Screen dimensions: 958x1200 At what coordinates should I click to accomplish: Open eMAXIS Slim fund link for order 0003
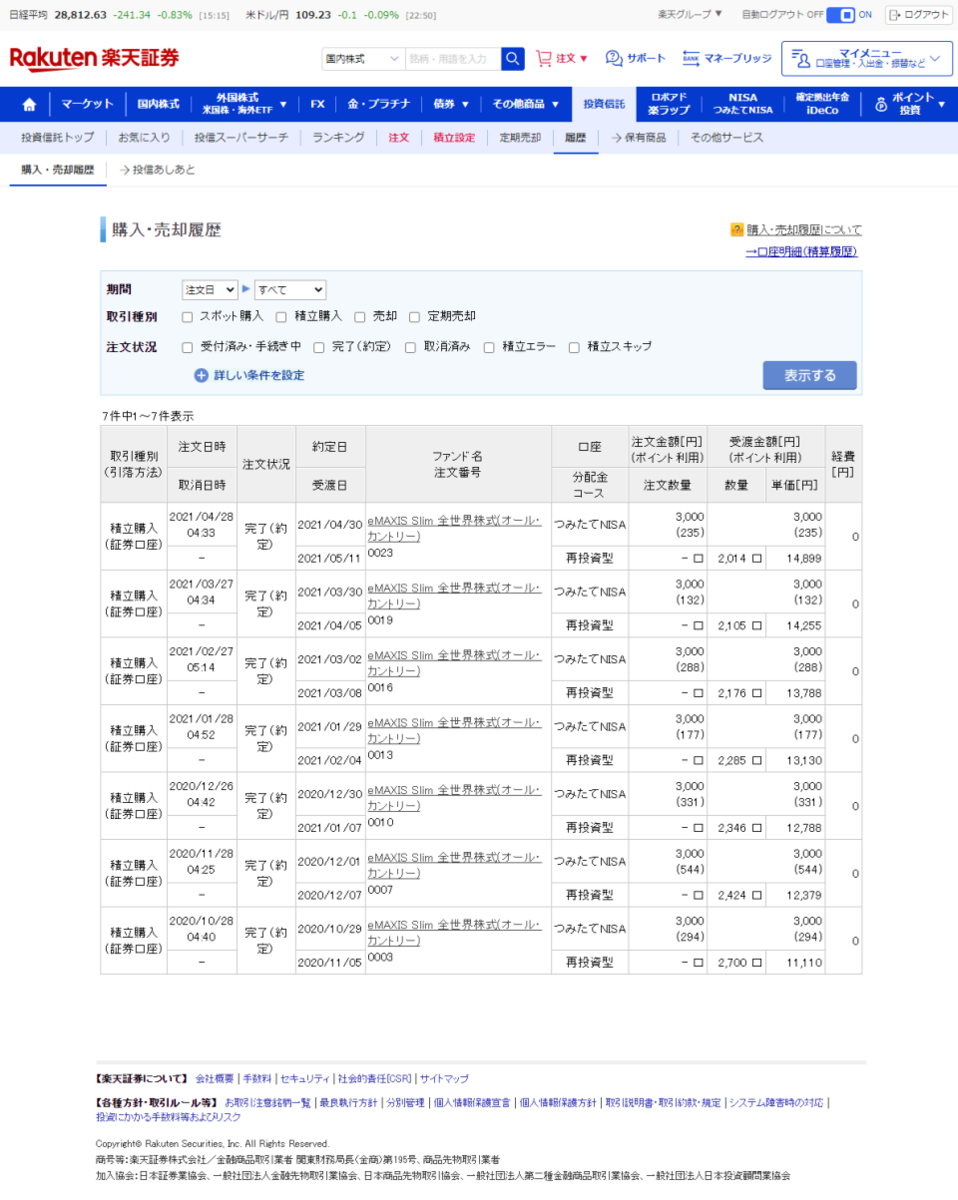coord(455,933)
